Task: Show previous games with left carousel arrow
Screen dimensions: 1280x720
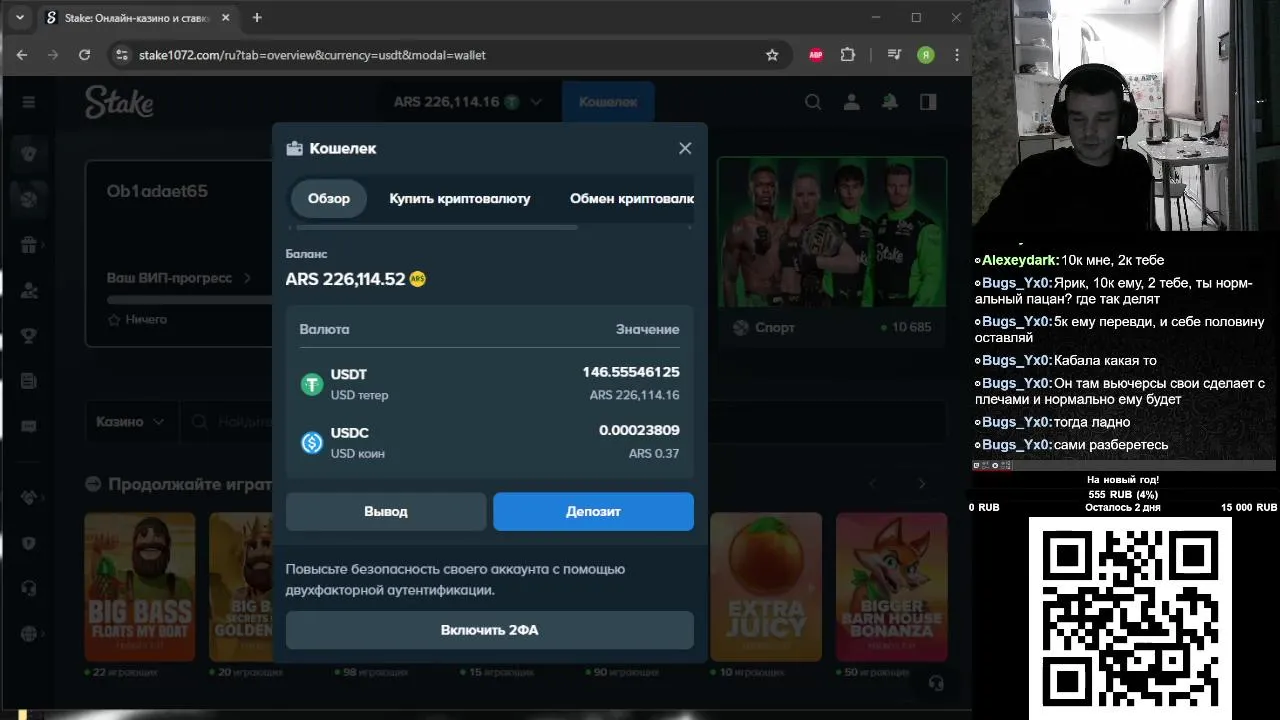Action: [872, 484]
